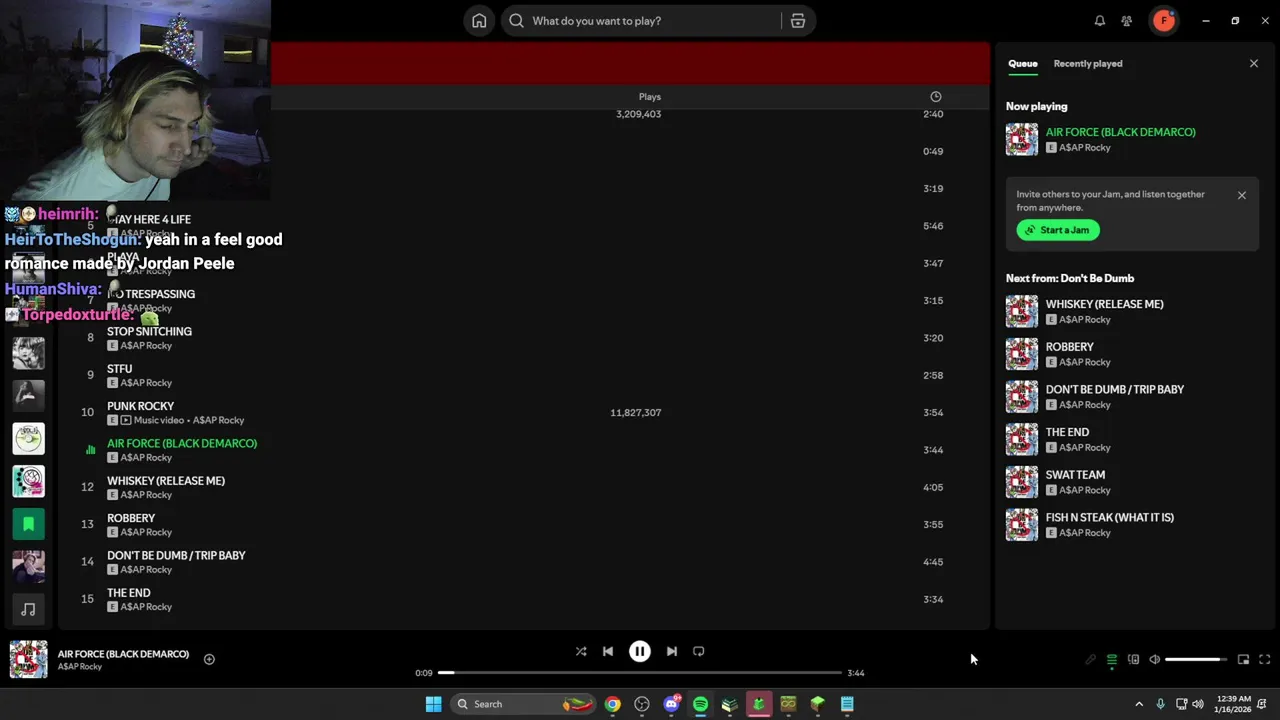The image size is (1280, 720).
Task: Dismiss the Jam invitation card
Action: [1242, 196]
